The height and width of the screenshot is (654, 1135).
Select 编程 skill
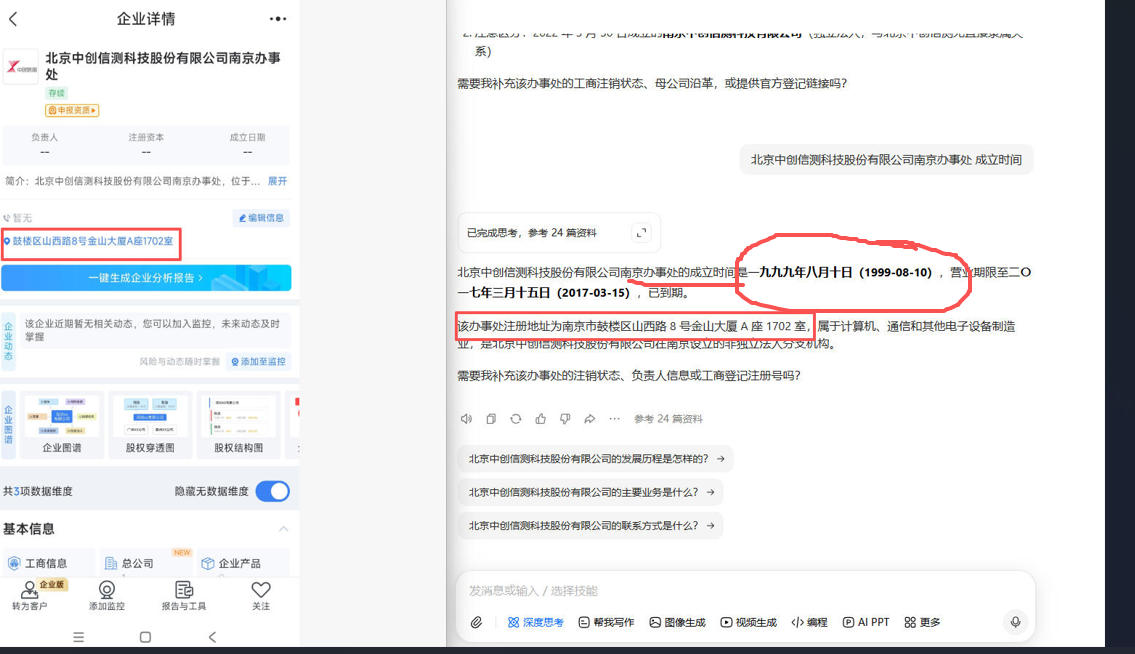pos(809,622)
